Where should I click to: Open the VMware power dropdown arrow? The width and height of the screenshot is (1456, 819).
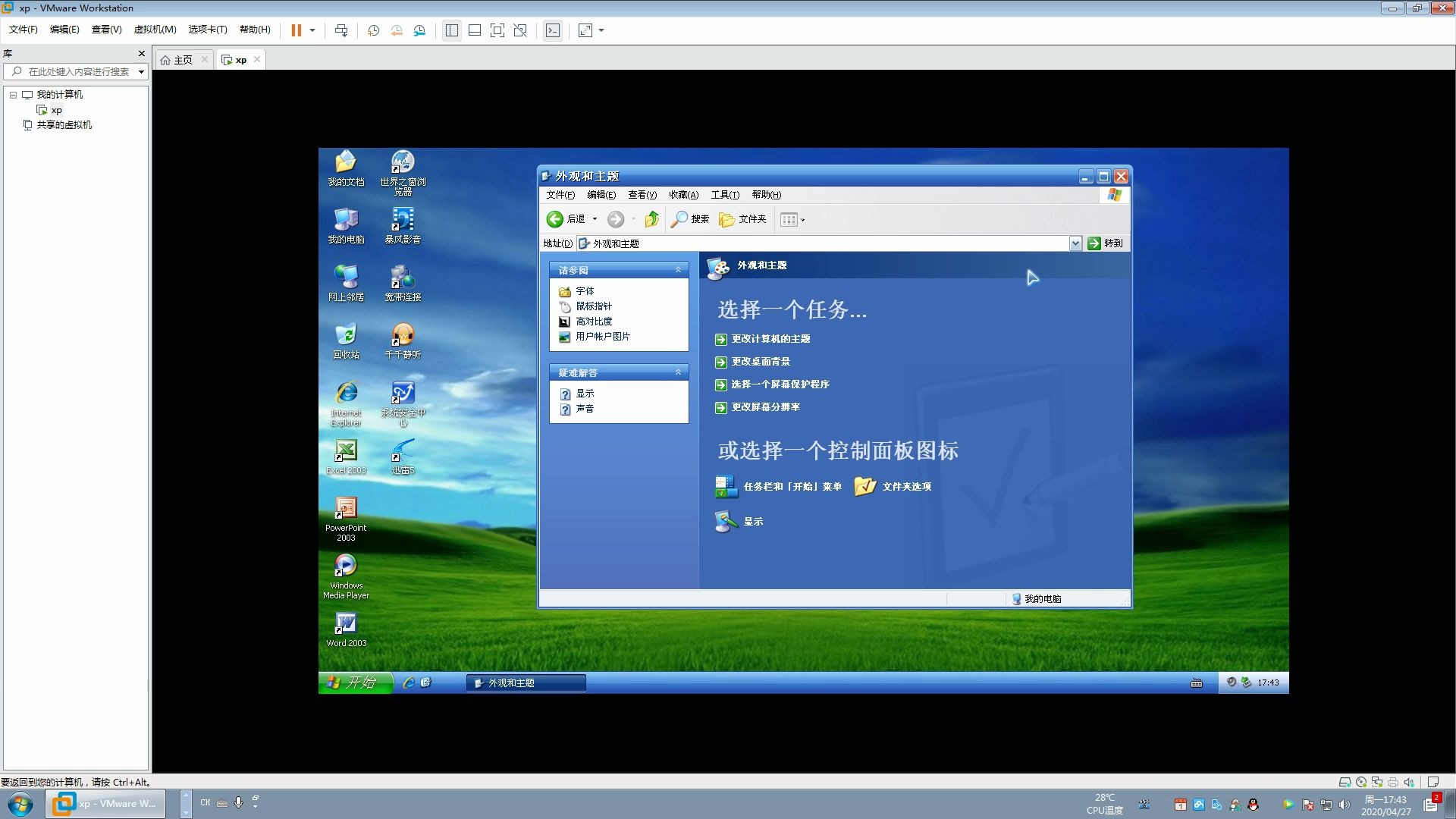tap(312, 30)
